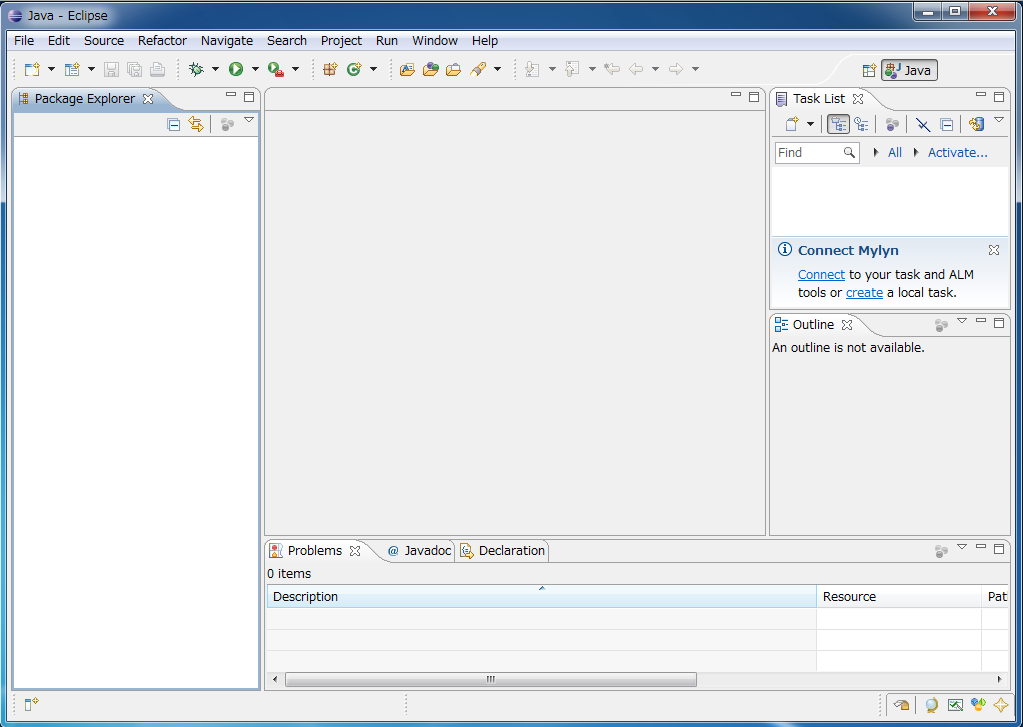Click the Connect link in Mylyn panel

tap(821, 275)
